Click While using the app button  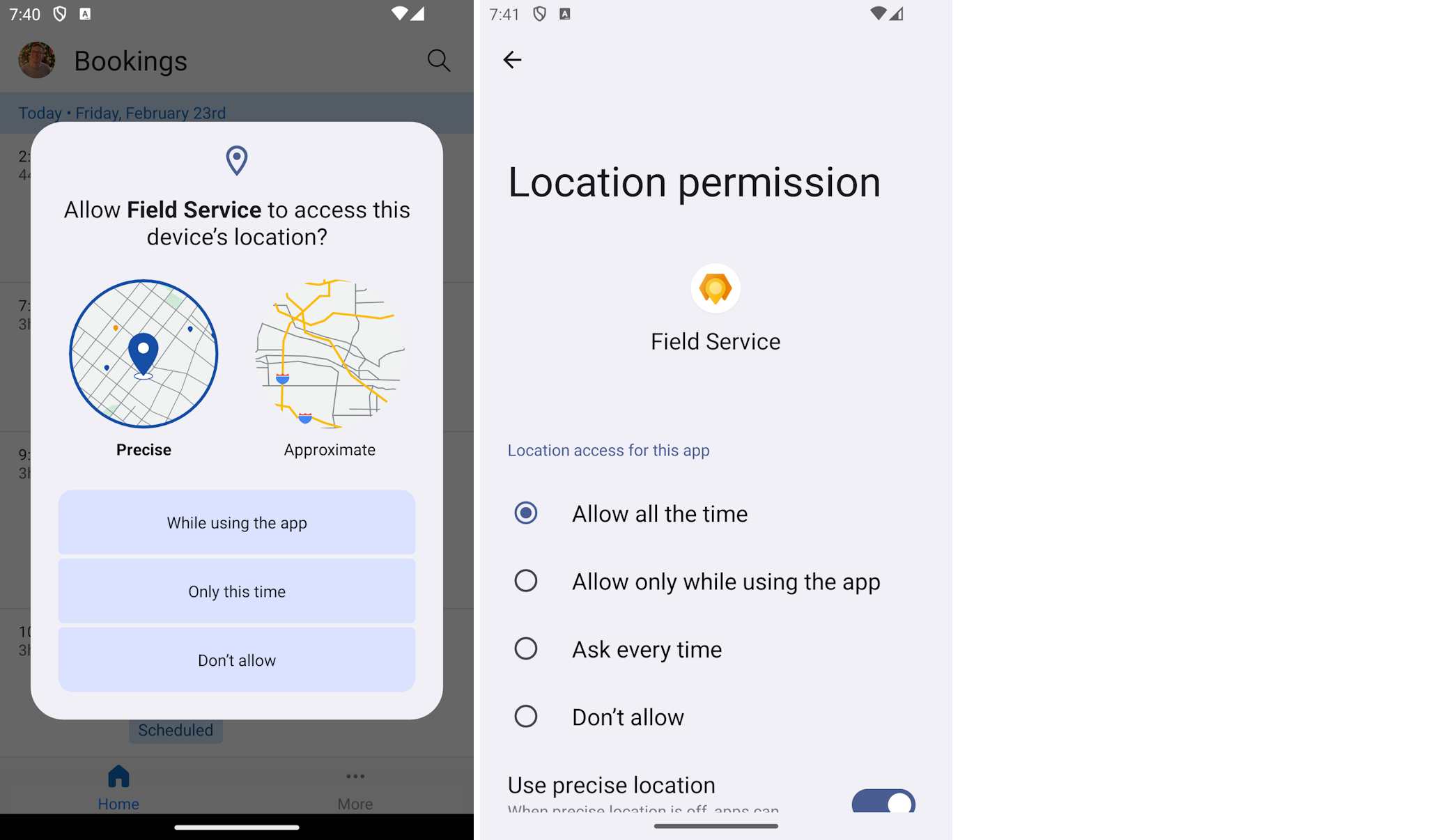[x=237, y=522]
